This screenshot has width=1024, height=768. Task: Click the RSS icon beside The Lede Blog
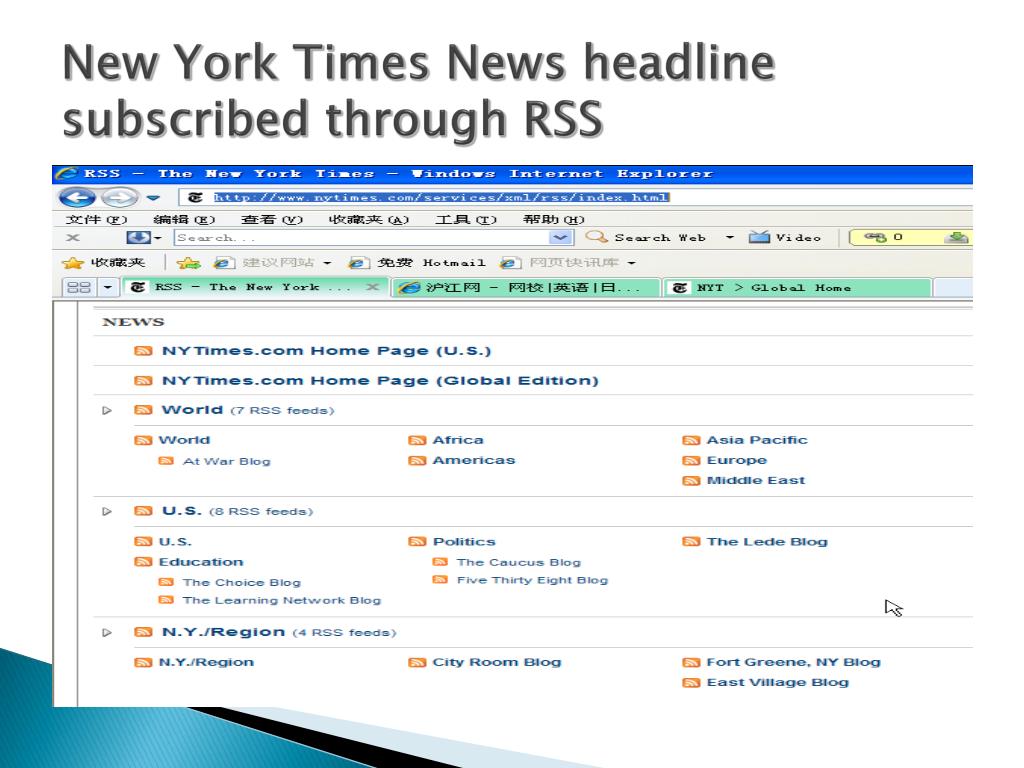tap(691, 541)
